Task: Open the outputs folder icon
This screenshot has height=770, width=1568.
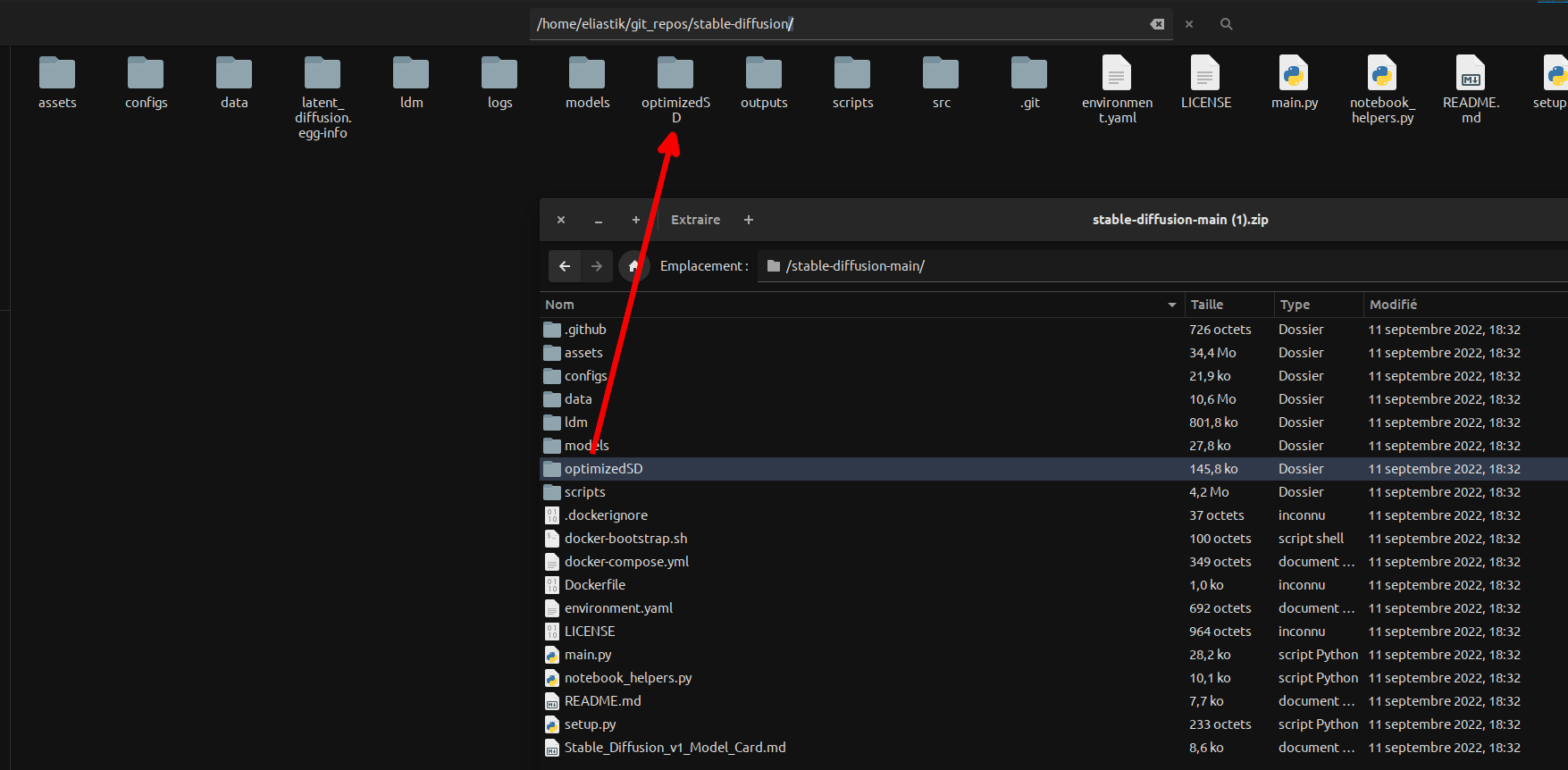Action: pos(764,73)
